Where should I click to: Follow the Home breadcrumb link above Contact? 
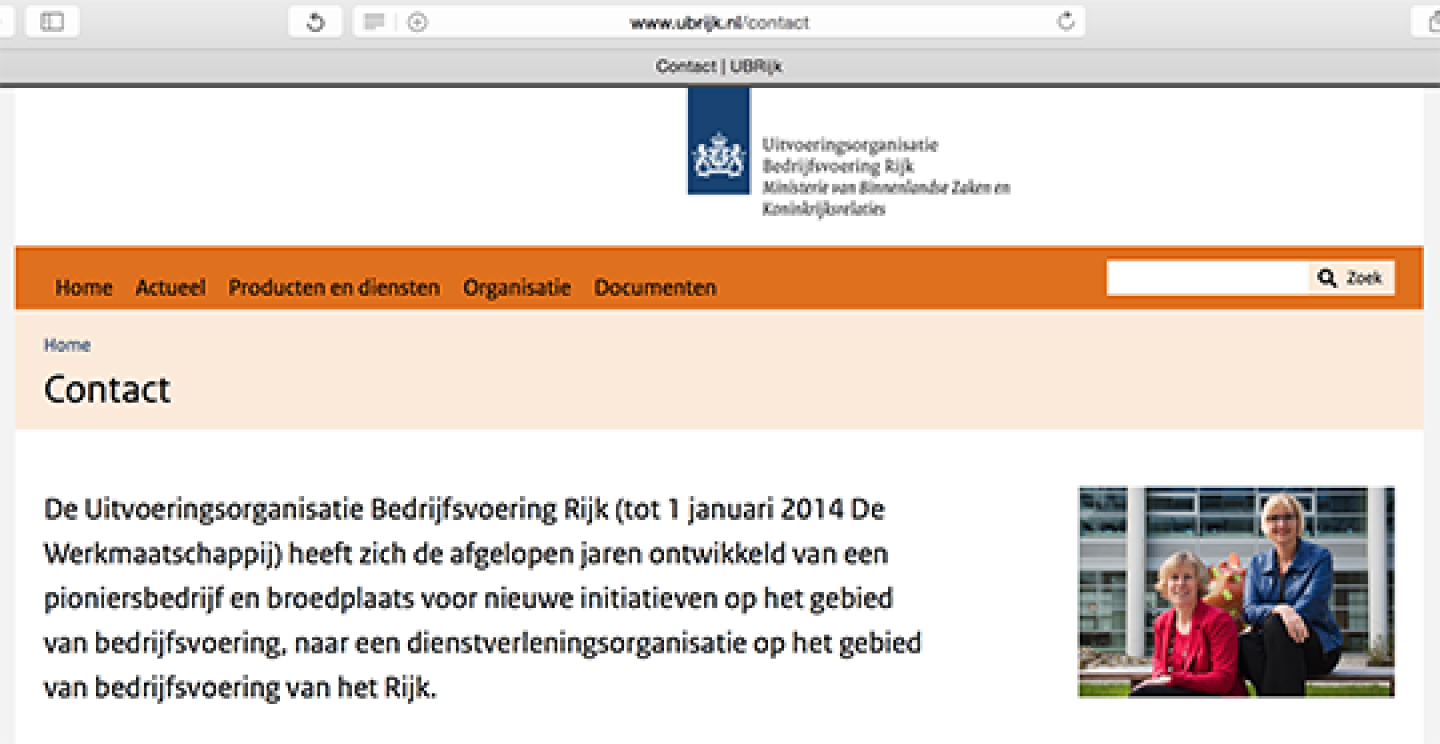(x=67, y=345)
